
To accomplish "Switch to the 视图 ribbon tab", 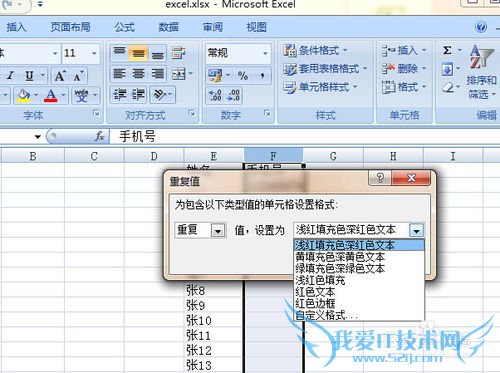I will point(256,27).
